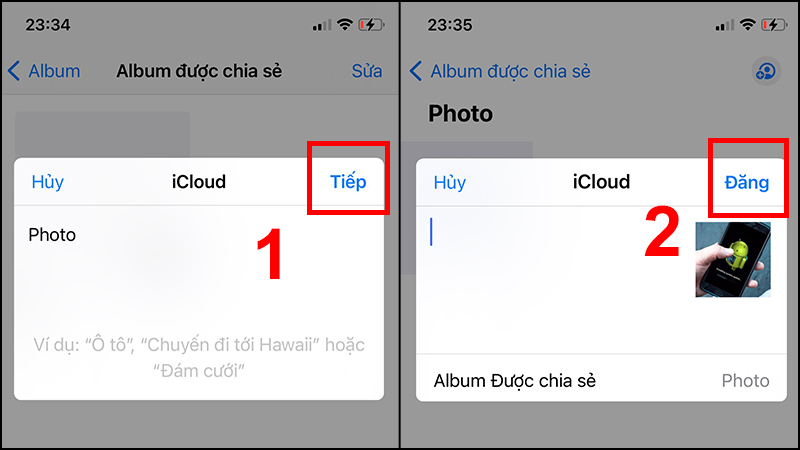Viewport: 800px width, 450px height.
Task: Tap Hủy in the left iCloud dialog
Action: 47,182
